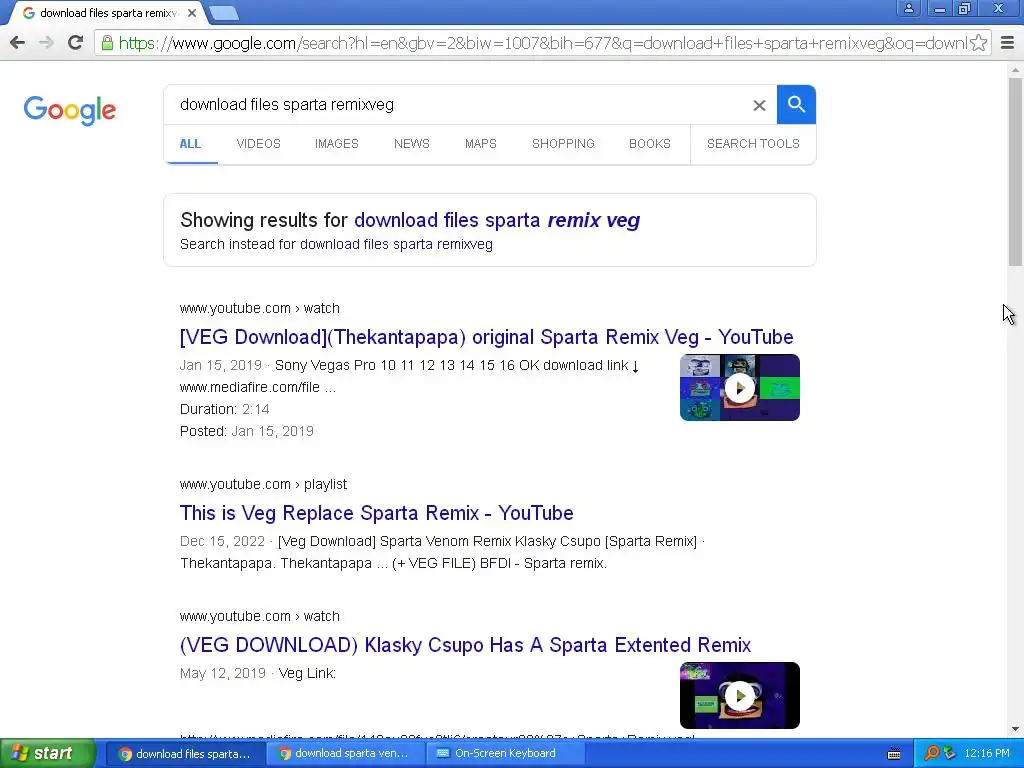Clear the search box with X icon
Screen dimensions: 1024x768
click(759, 105)
